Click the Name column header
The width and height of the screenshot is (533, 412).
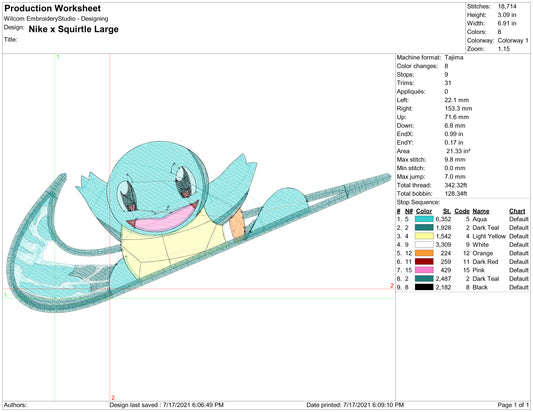coord(481,211)
